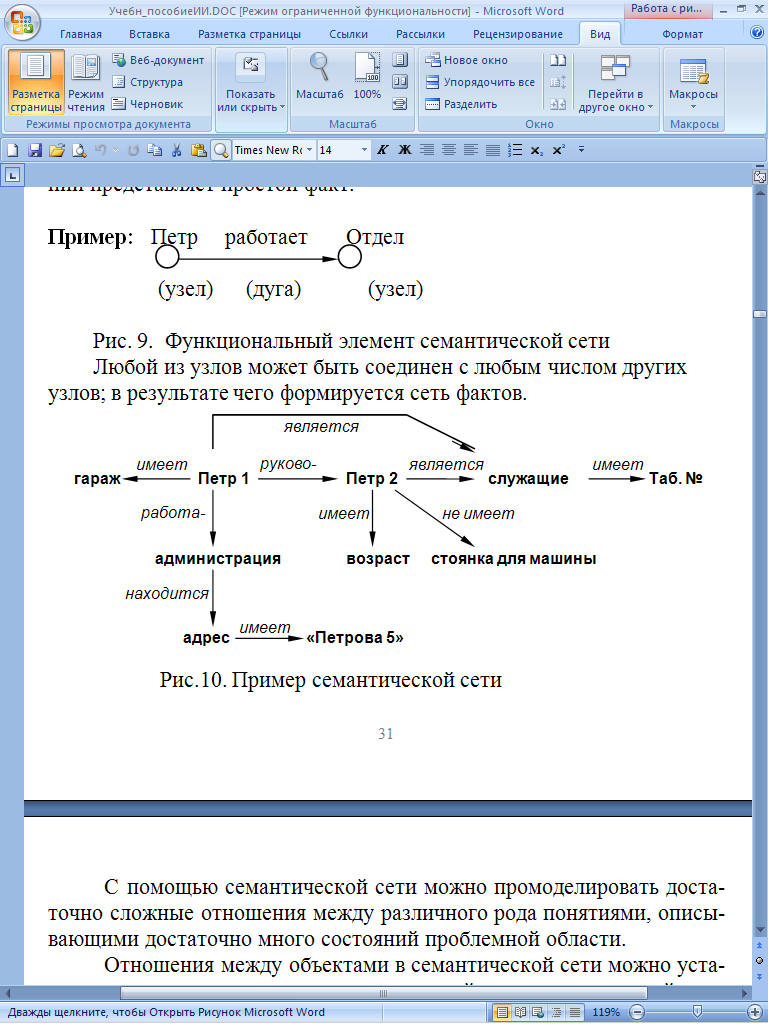
Task: Click the tab stop selector box
Action: [x=13, y=175]
